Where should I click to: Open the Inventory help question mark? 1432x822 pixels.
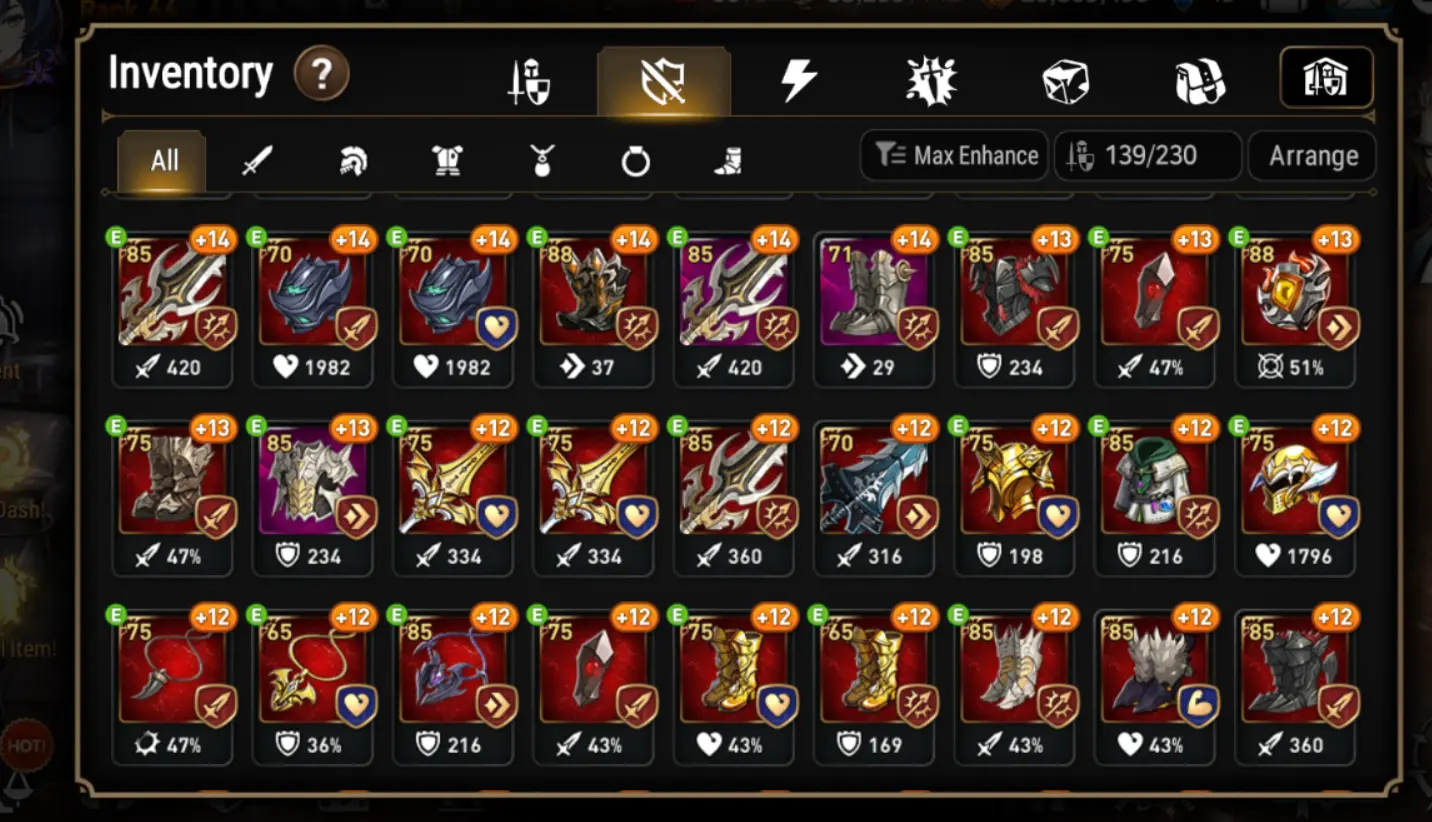[321, 74]
